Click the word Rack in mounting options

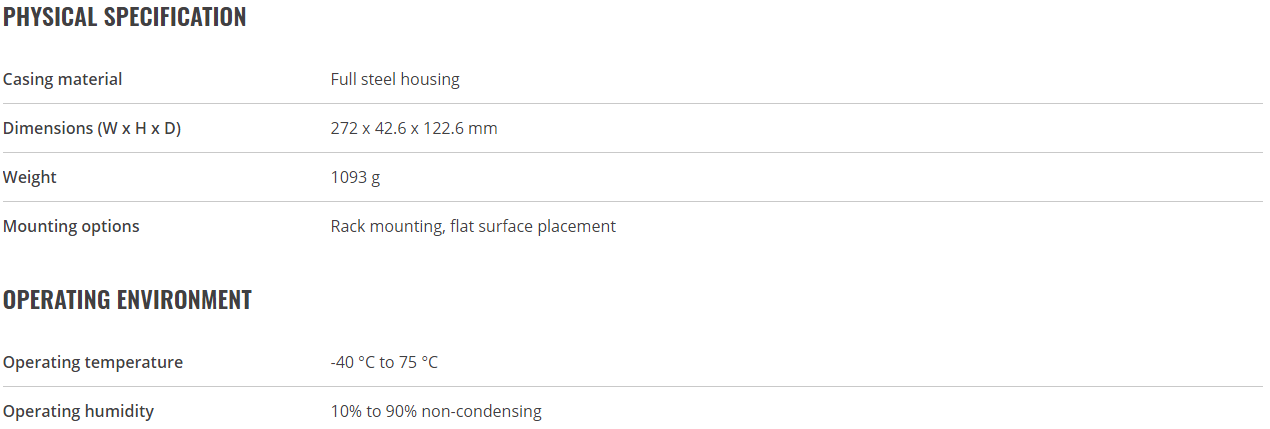[347, 226]
